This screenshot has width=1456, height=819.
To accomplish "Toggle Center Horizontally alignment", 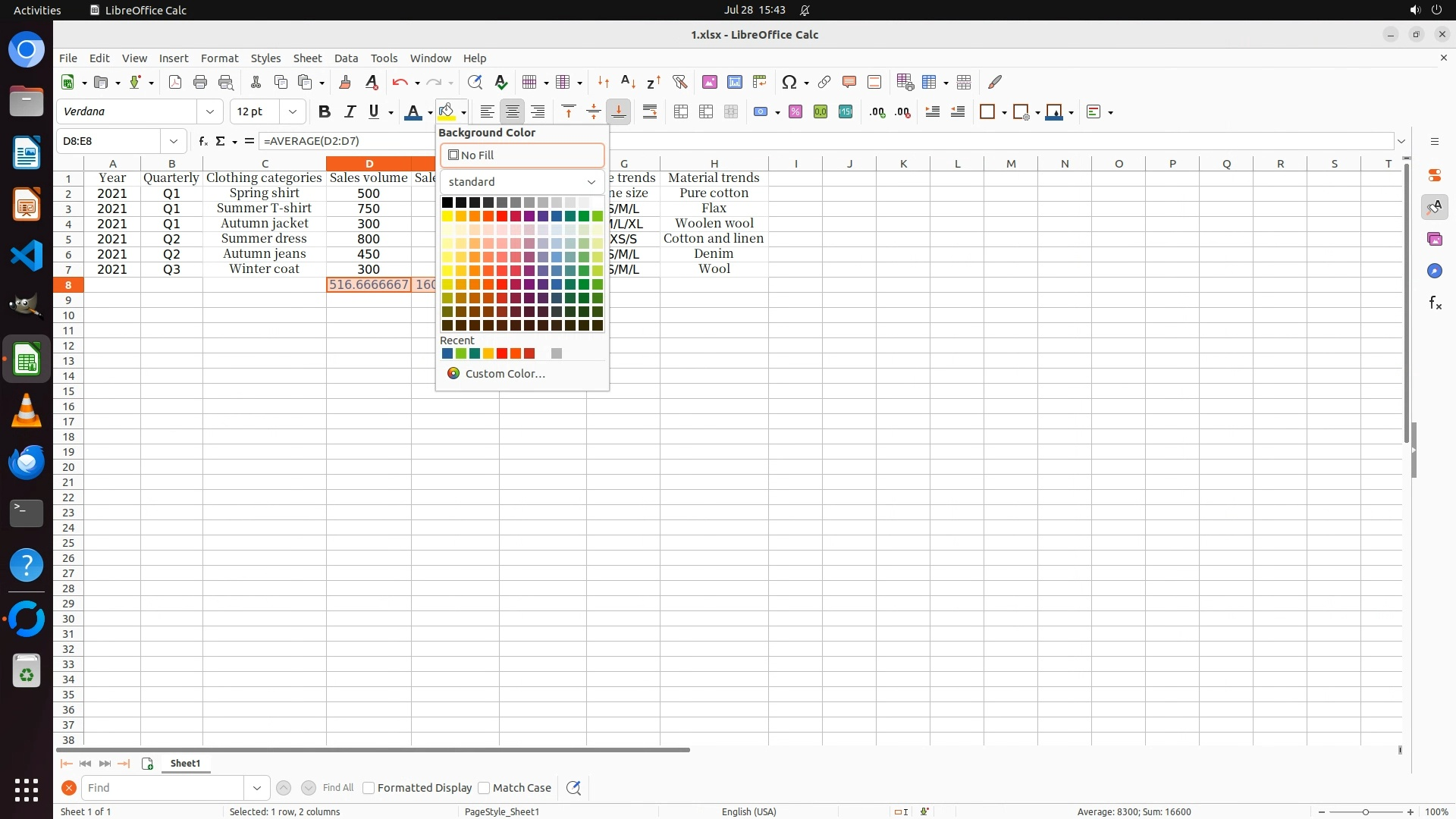I will point(513,112).
